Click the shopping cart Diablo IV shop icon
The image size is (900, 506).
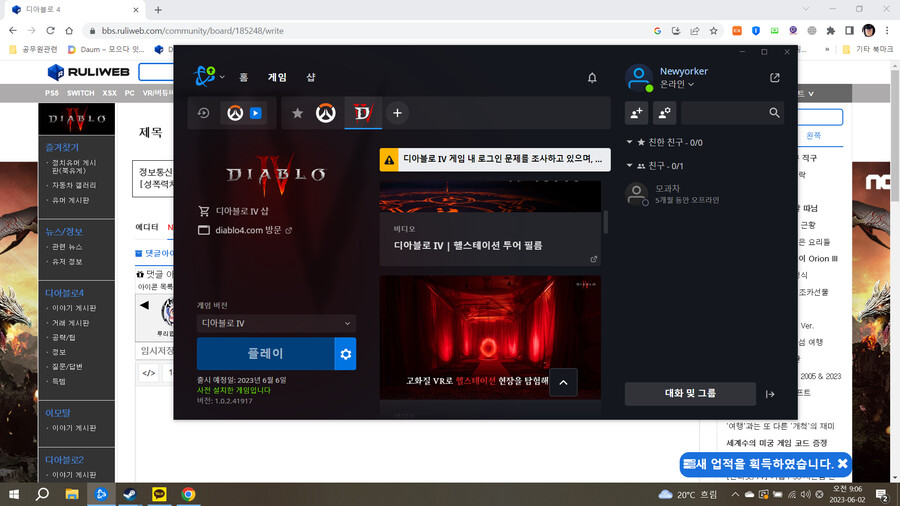click(203, 211)
